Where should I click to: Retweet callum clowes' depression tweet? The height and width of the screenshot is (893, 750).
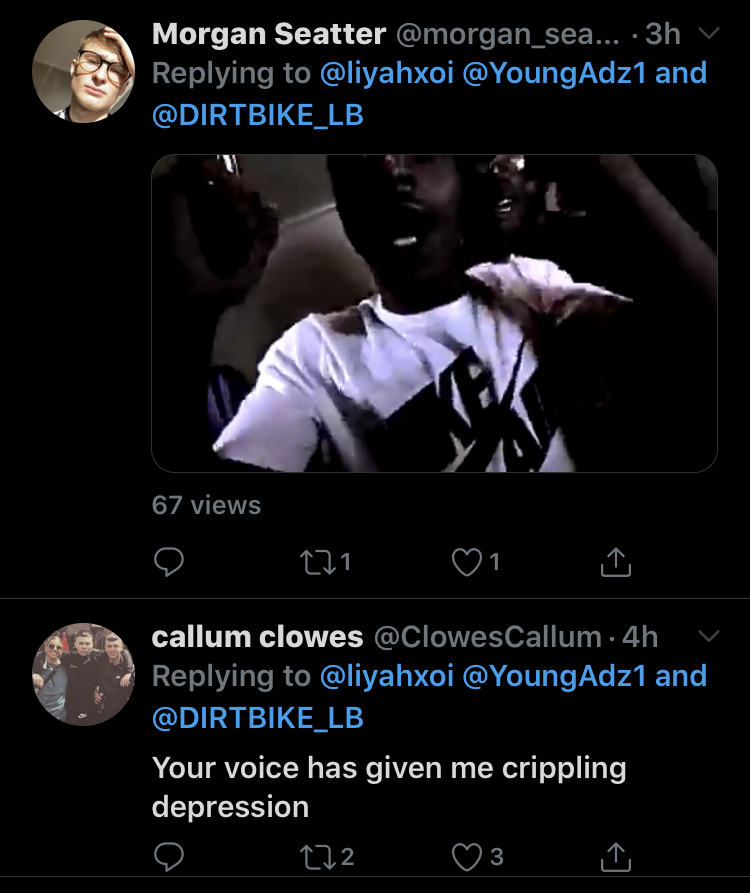tap(317, 856)
